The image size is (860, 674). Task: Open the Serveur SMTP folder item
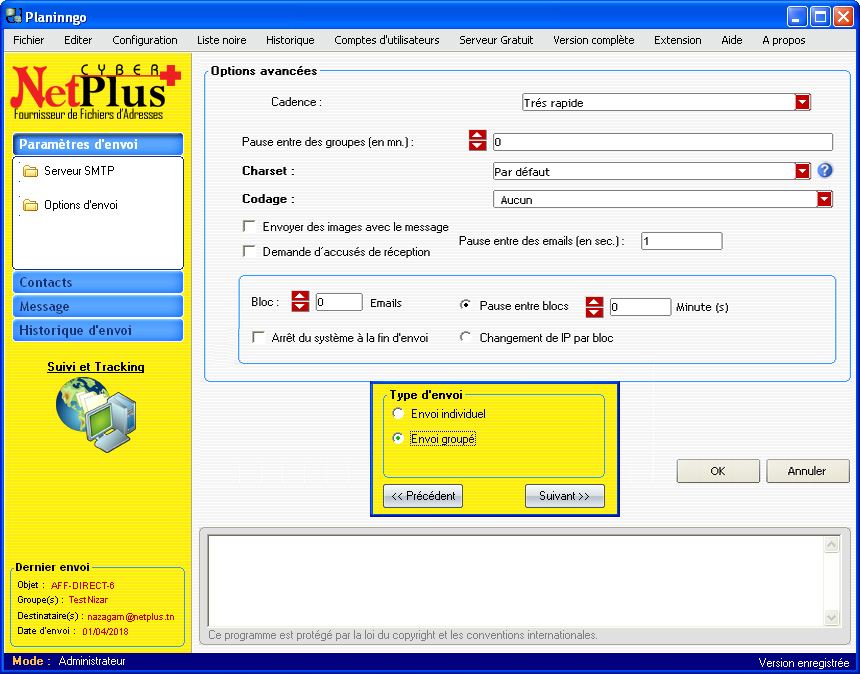(78, 171)
